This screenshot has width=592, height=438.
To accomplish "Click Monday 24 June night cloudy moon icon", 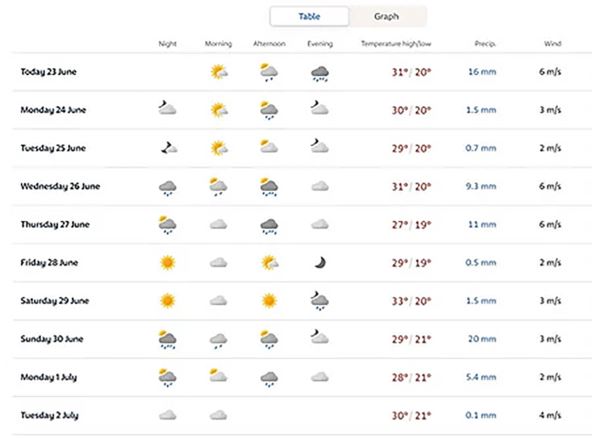I will (167, 108).
